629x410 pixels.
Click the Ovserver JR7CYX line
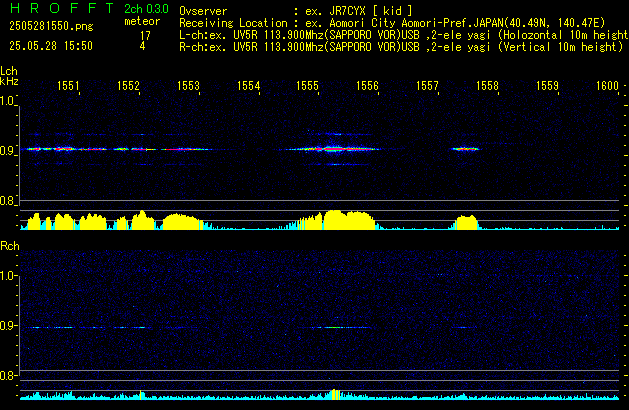(x=296, y=11)
